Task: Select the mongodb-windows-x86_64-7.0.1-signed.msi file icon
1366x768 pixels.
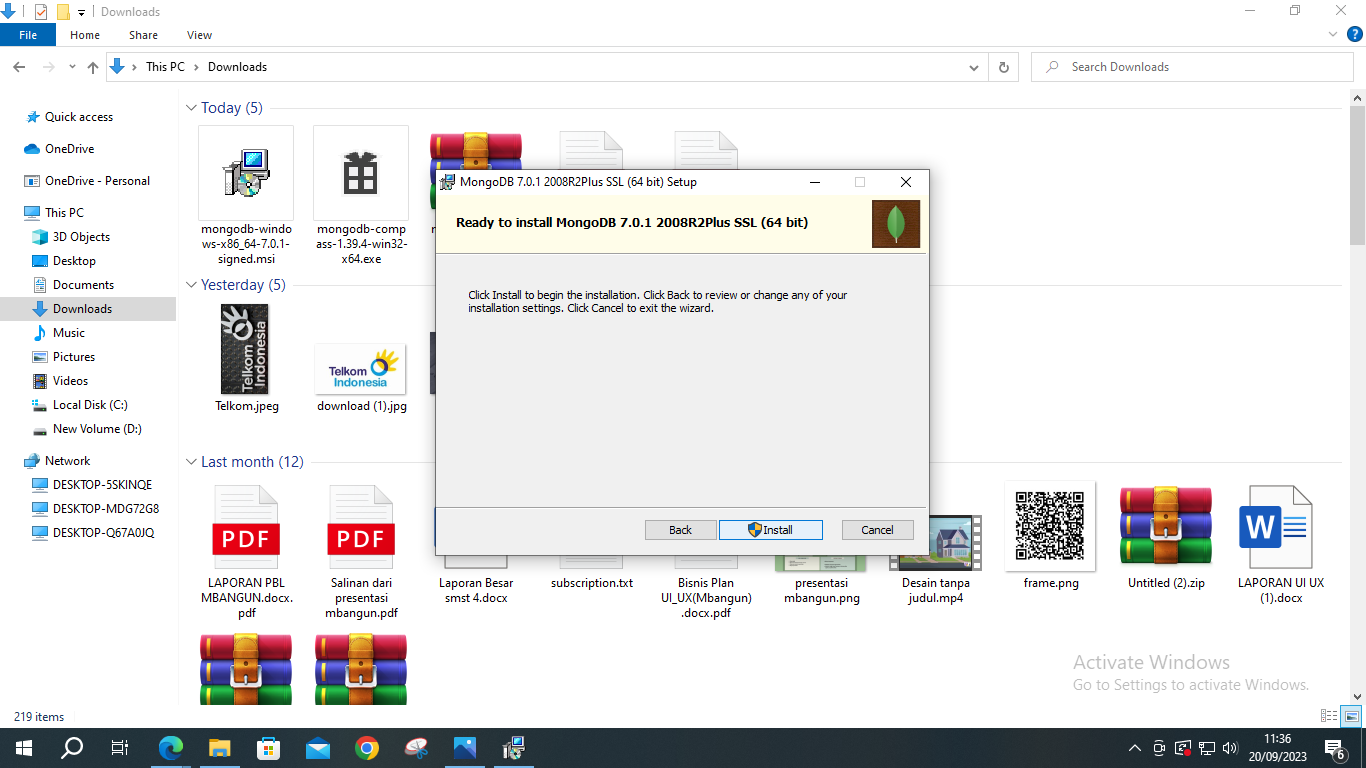Action: [246, 173]
